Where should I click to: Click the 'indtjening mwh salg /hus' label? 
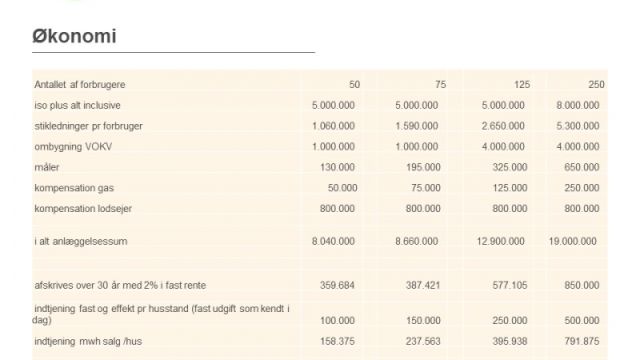click(x=88, y=341)
